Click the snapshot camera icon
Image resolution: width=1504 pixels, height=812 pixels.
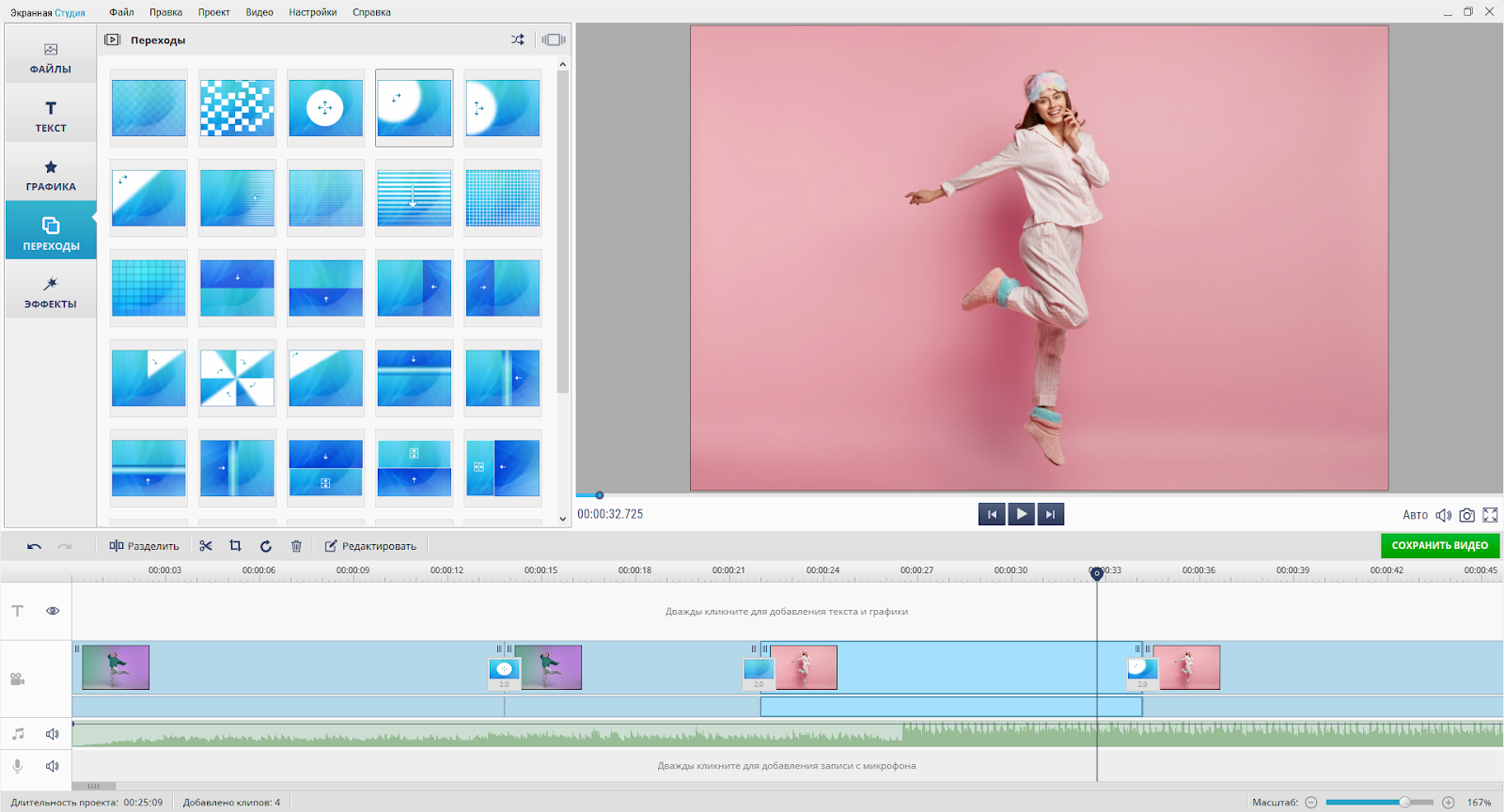1466,515
